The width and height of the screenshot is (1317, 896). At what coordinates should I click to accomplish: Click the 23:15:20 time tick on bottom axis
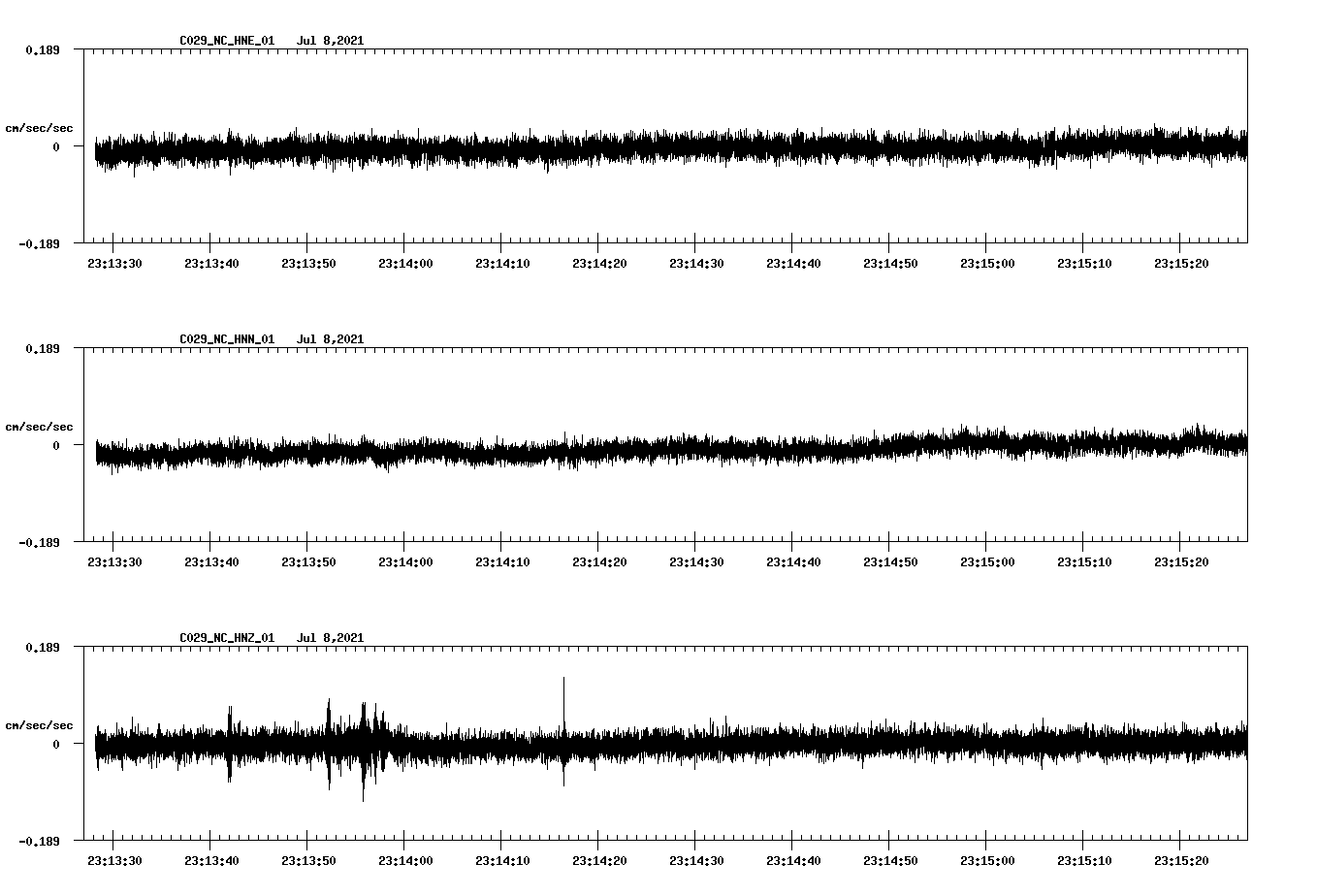point(1179,859)
